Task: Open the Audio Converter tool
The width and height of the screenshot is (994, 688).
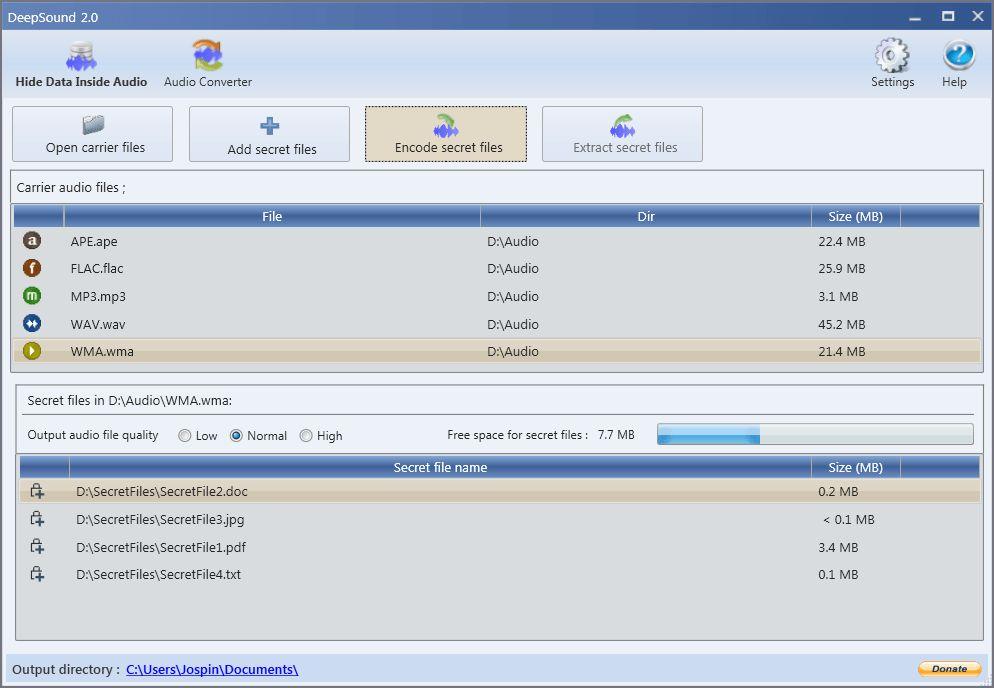Action: [208, 64]
